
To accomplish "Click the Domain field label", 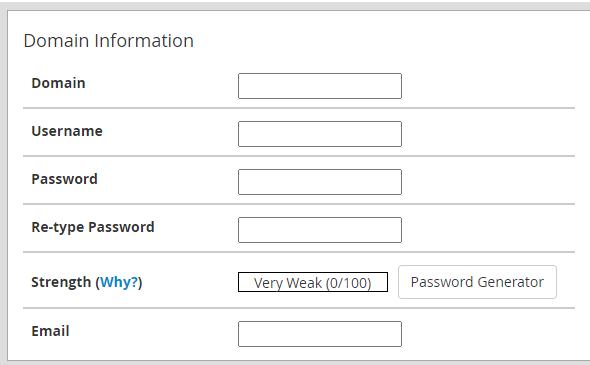I will [x=58, y=83].
